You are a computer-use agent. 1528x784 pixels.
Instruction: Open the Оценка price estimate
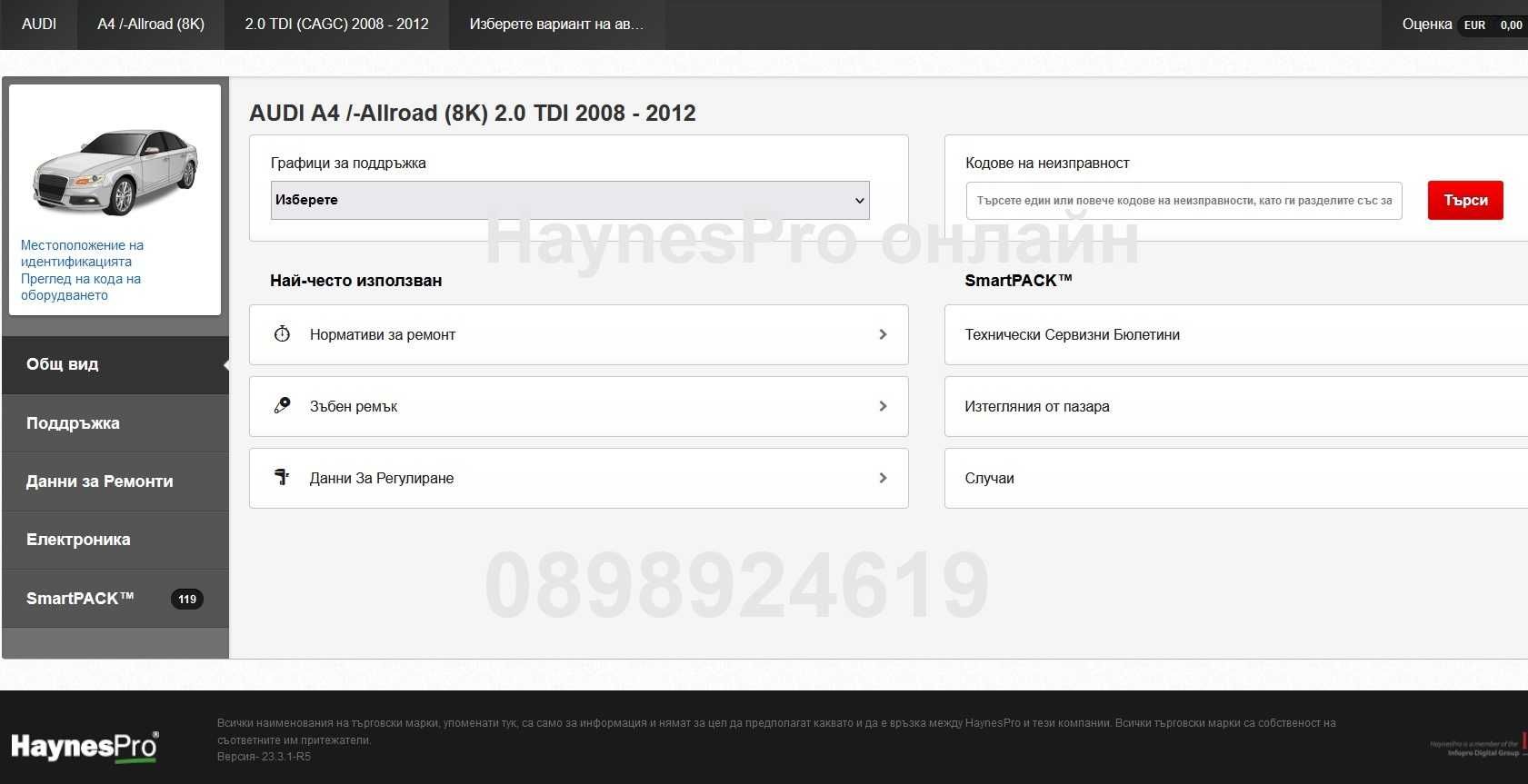[1426, 25]
